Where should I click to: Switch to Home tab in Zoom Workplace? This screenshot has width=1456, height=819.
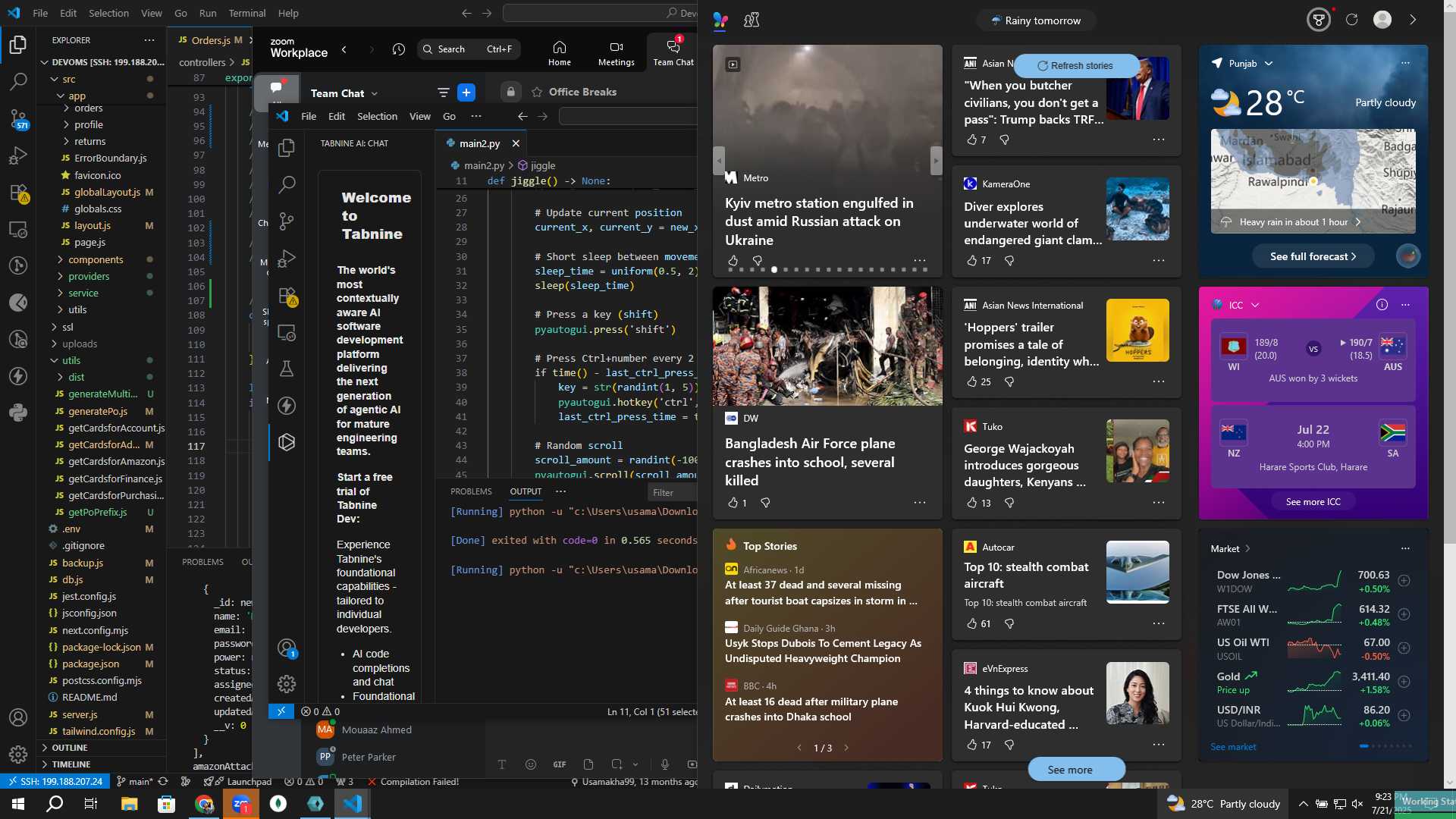tap(560, 53)
